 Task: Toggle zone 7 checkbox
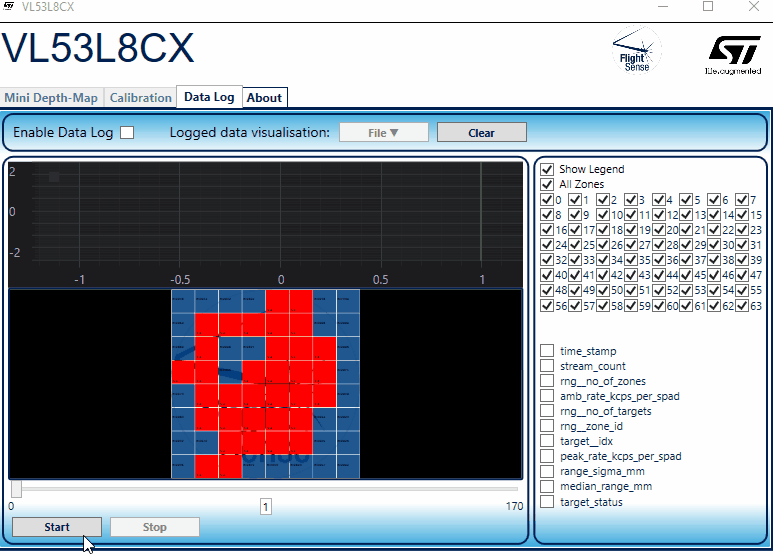click(741, 200)
